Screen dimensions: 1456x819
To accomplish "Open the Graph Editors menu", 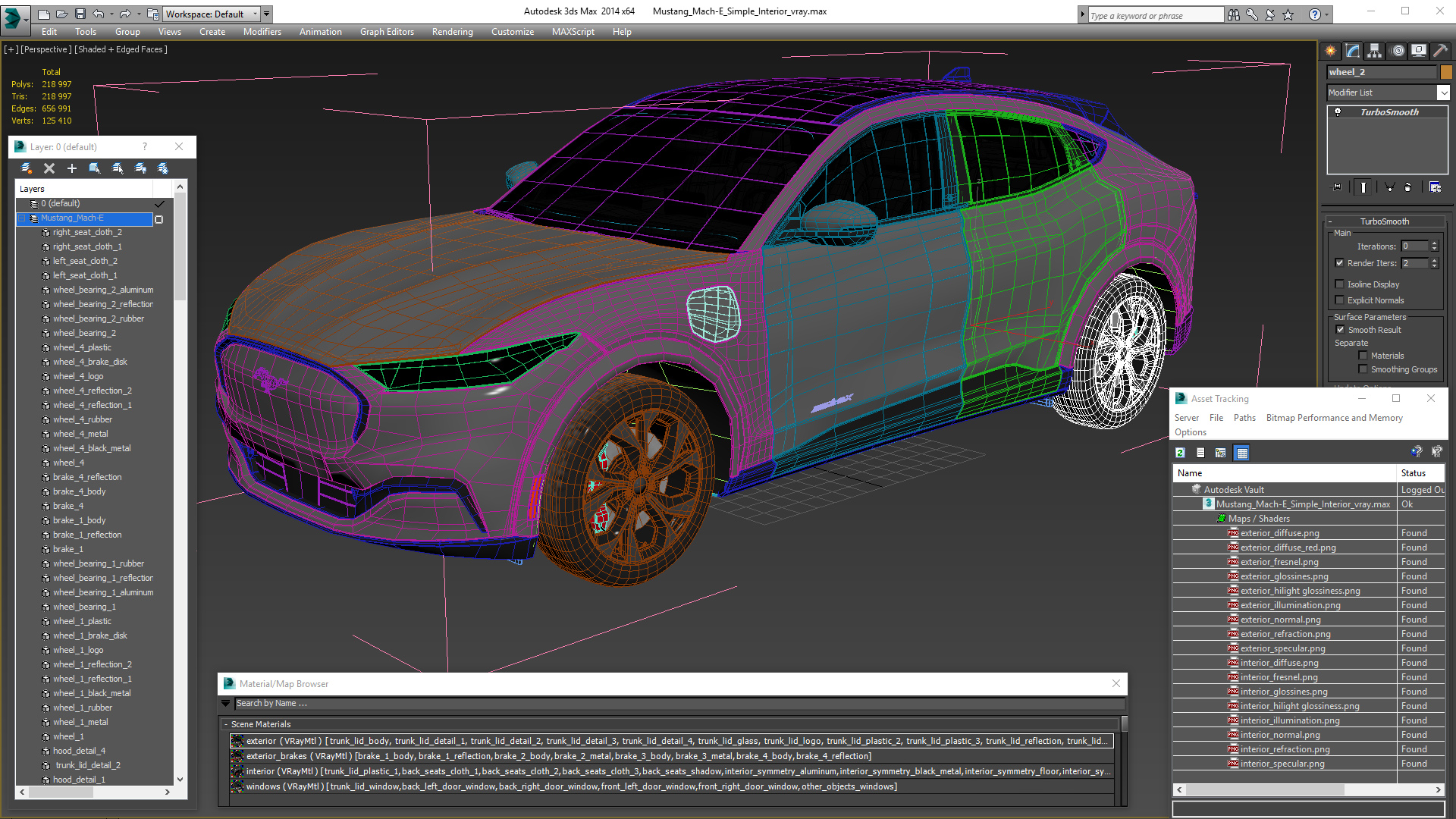I will [387, 32].
